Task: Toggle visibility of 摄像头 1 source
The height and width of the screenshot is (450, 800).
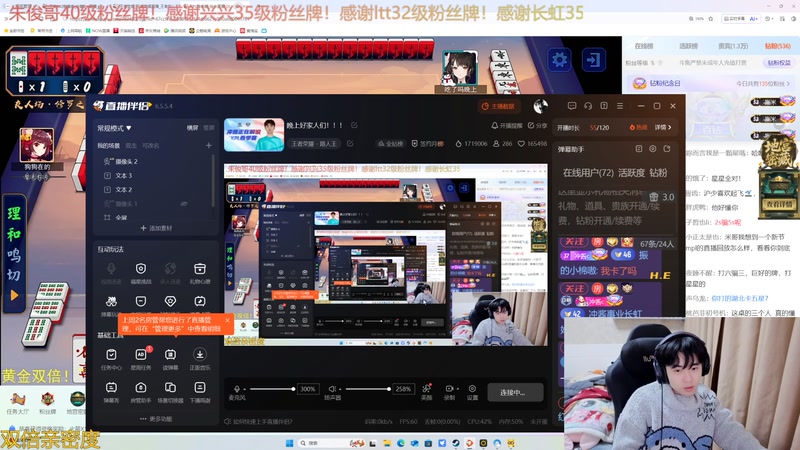Action: (x=184, y=204)
